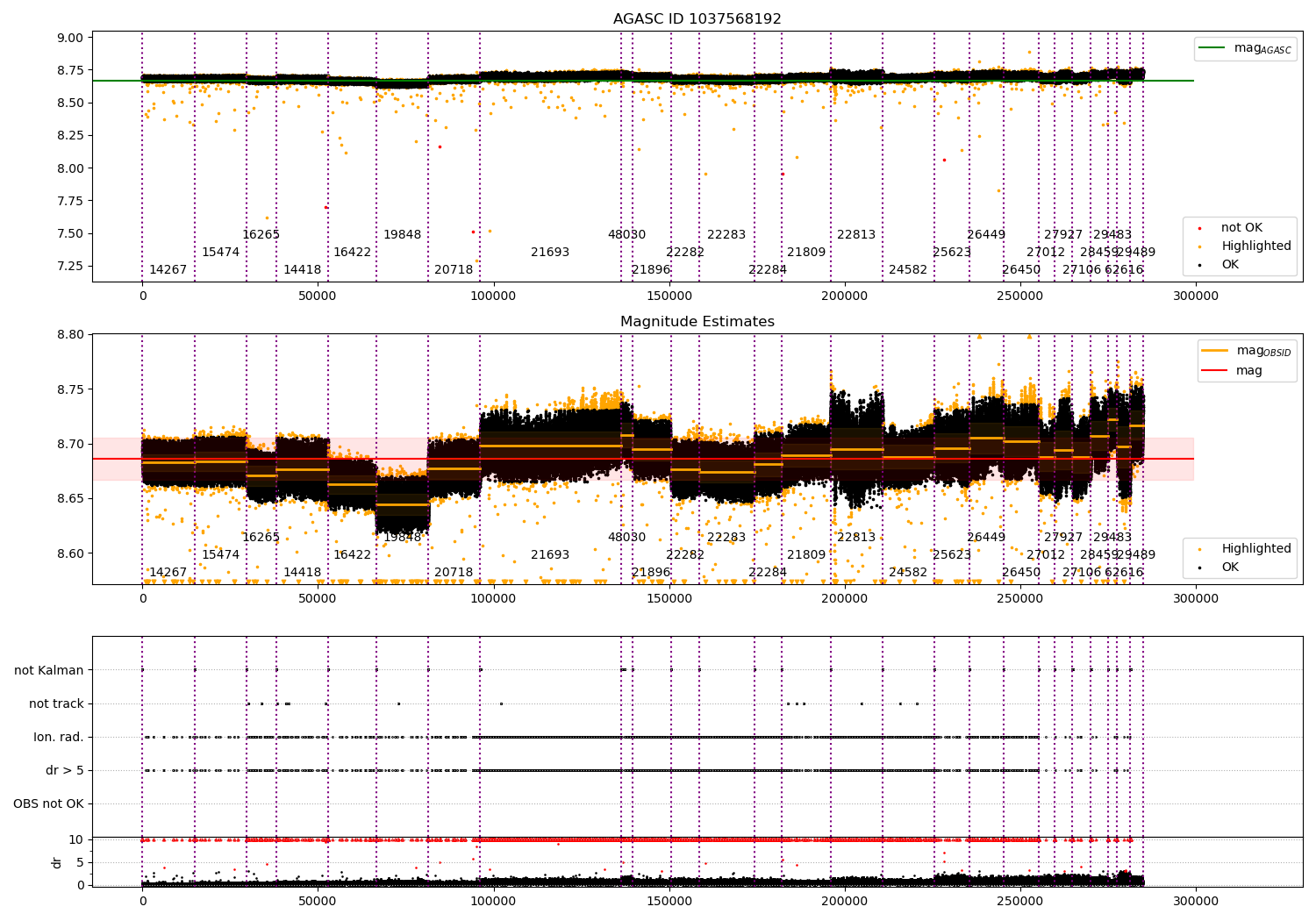The image size is (1316, 921).
Task: Click OBSID label "48030" in top plot
Action: 626,235
